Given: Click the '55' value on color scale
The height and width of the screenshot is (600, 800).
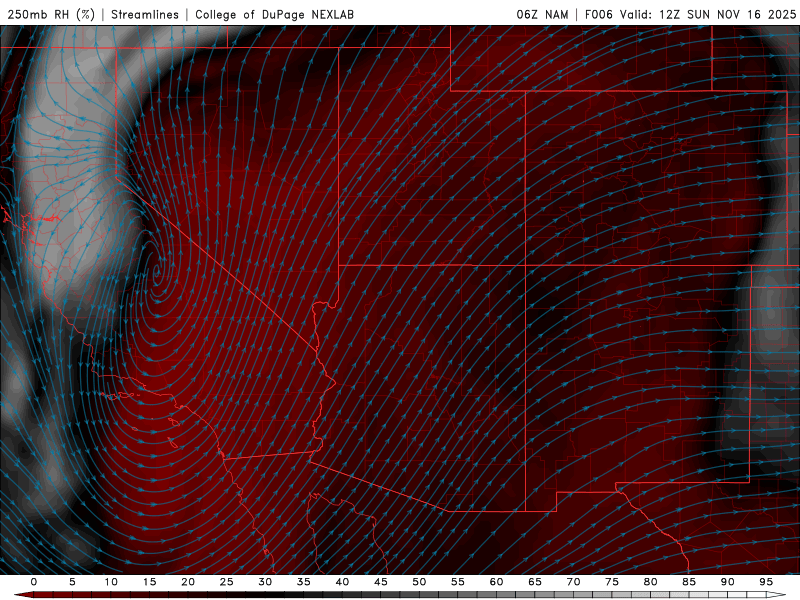Looking at the screenshot, I should 458,582.
